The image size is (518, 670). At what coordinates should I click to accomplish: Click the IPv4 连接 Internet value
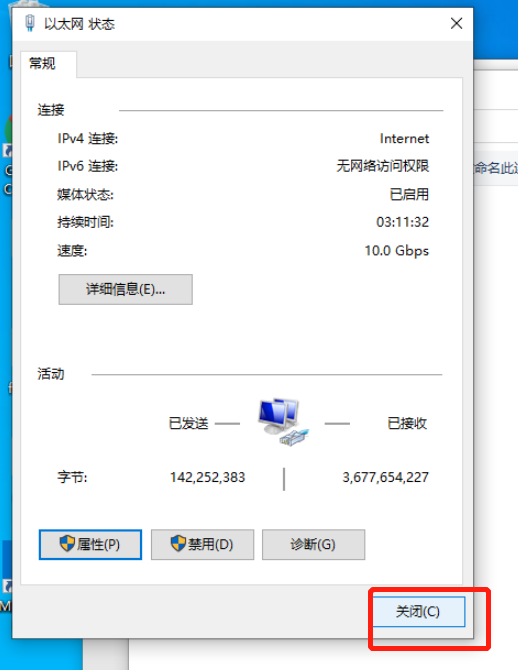pyautogui.click(x=404, y=138)
